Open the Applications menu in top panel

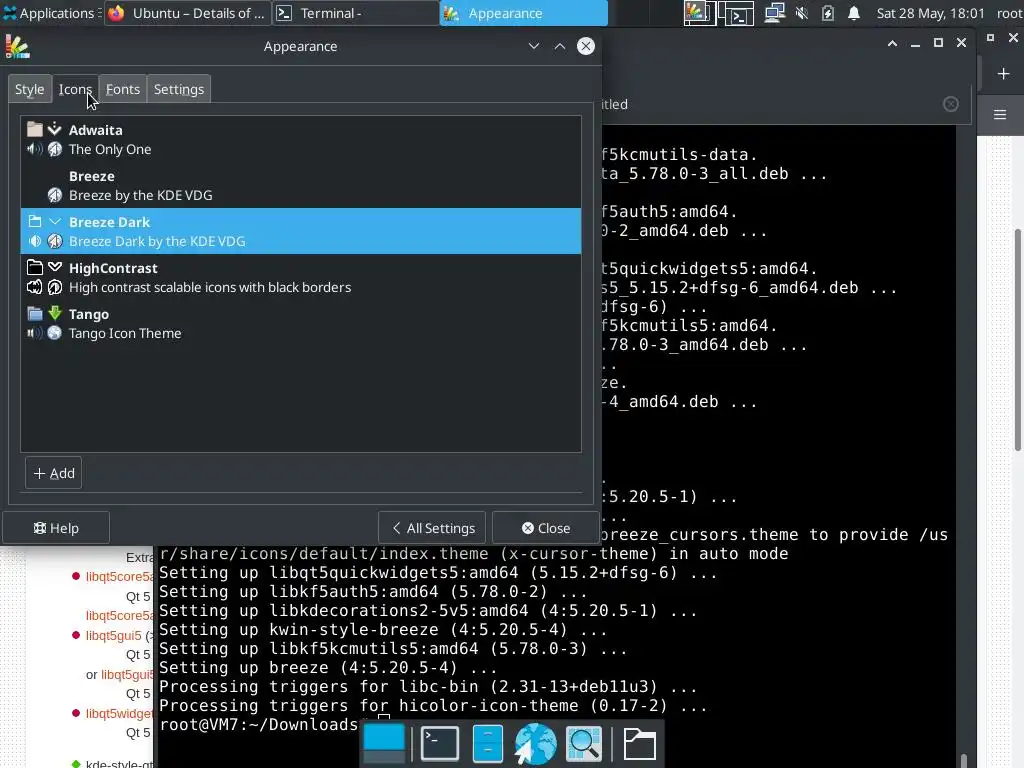pyautogui.click(x=51, y=13)
